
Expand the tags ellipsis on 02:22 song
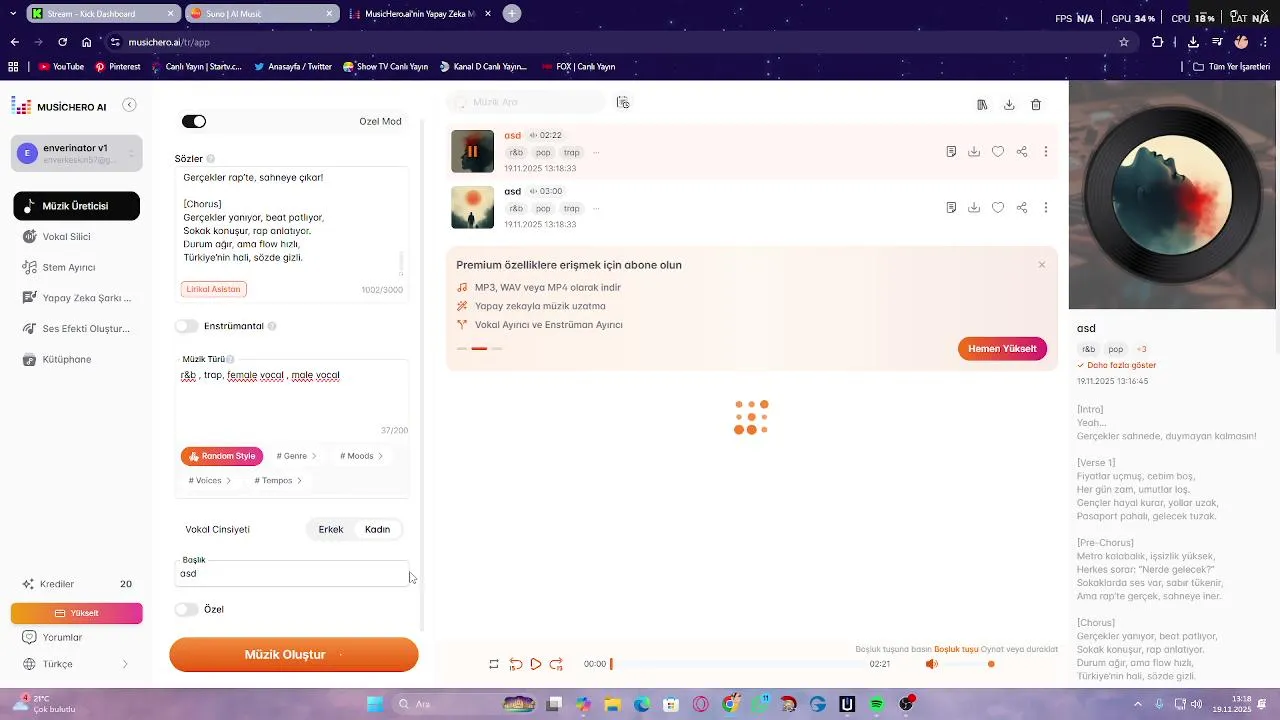tap(596, 153)
